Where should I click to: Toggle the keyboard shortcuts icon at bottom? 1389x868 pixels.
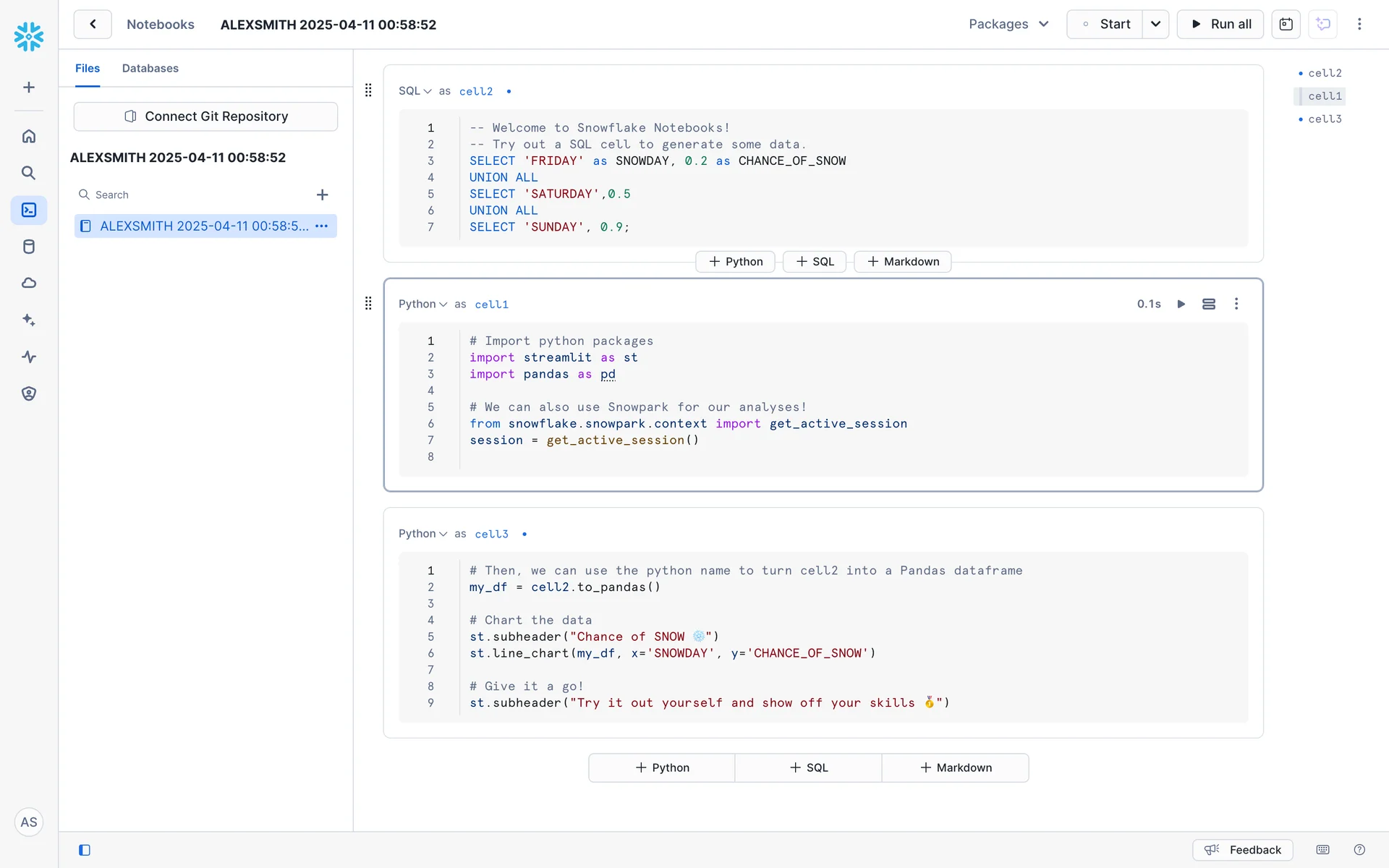(1323, 850)
